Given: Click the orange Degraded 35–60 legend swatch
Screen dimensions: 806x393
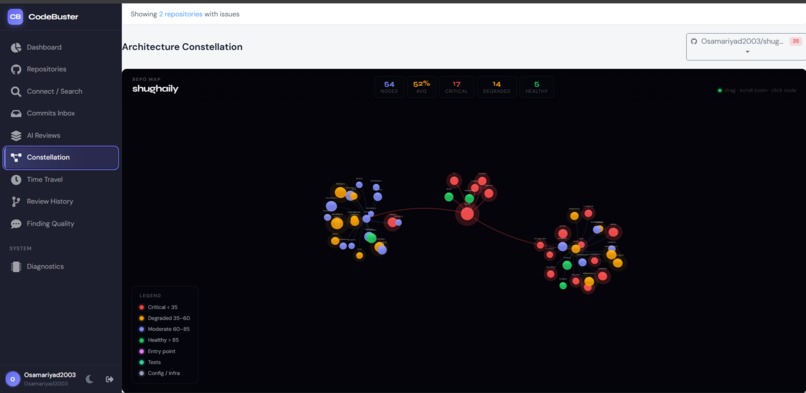Looking at the screenshot, I should (x=141, y=319).
